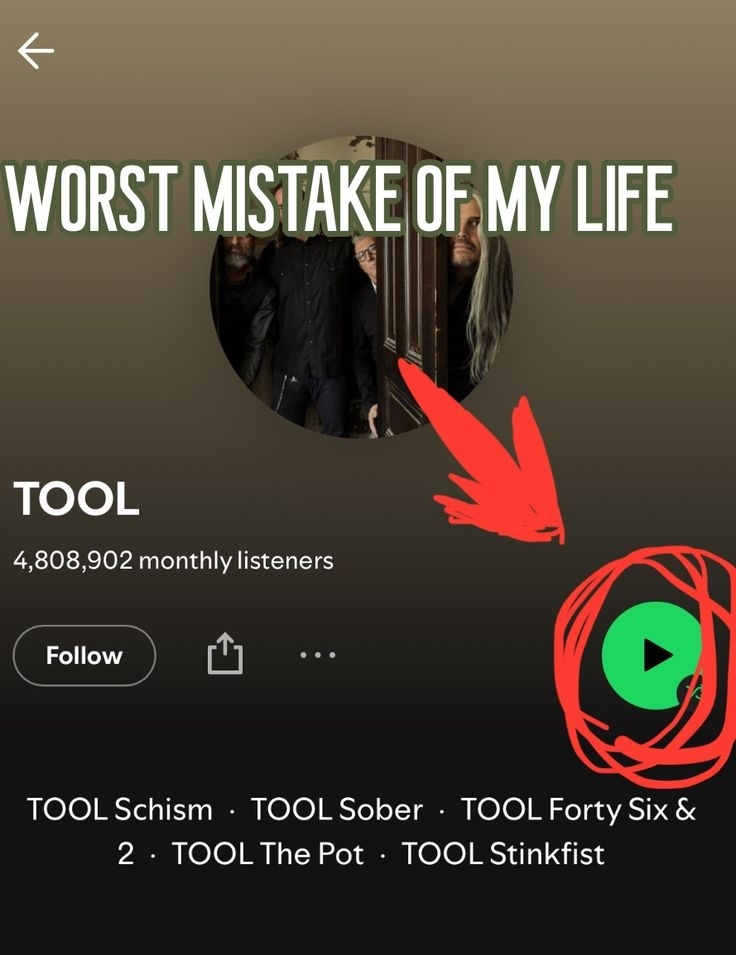Viewport: 736px width, 955px height.
Task: Select TOOL Forty Six & link text
Action: click(x=578, y=809)
